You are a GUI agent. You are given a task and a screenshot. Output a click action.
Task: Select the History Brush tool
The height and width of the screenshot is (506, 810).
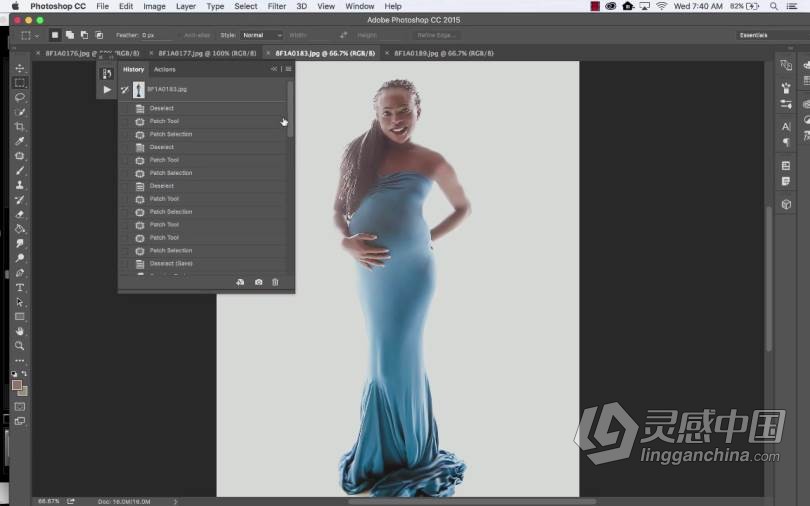click(20, 199)
